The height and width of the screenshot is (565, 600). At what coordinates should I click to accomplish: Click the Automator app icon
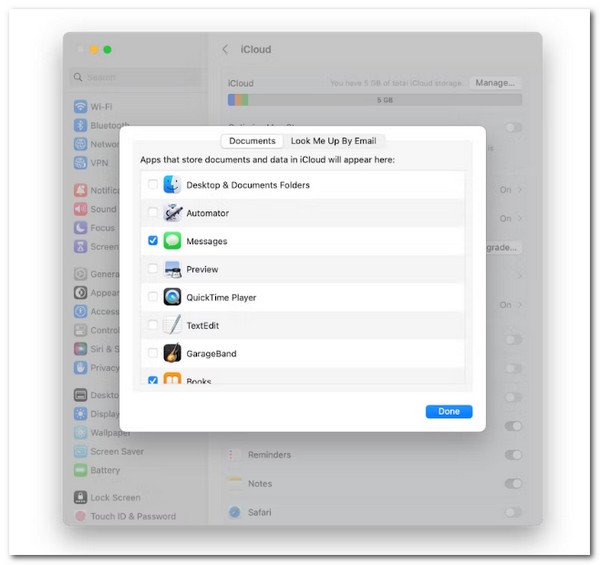[x=172, y=213]
